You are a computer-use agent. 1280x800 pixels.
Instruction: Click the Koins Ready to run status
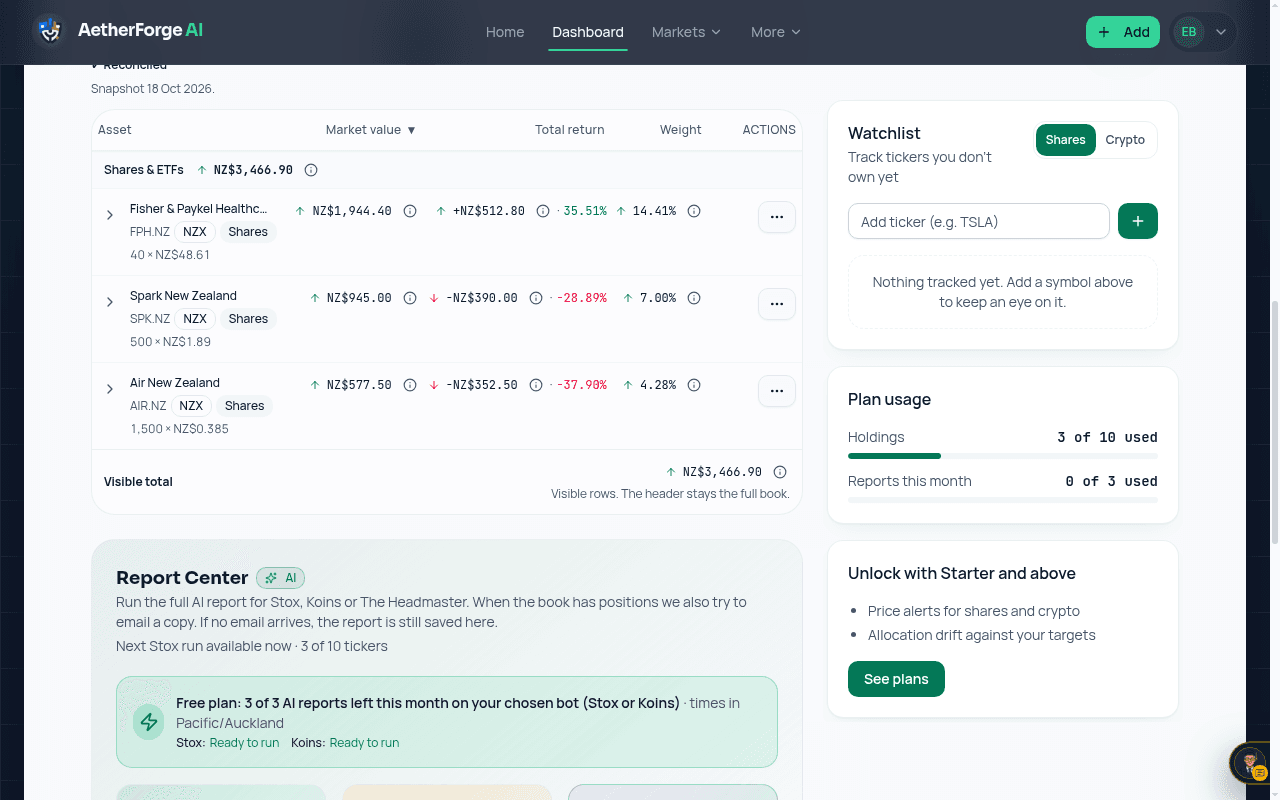tap(364, 743)
